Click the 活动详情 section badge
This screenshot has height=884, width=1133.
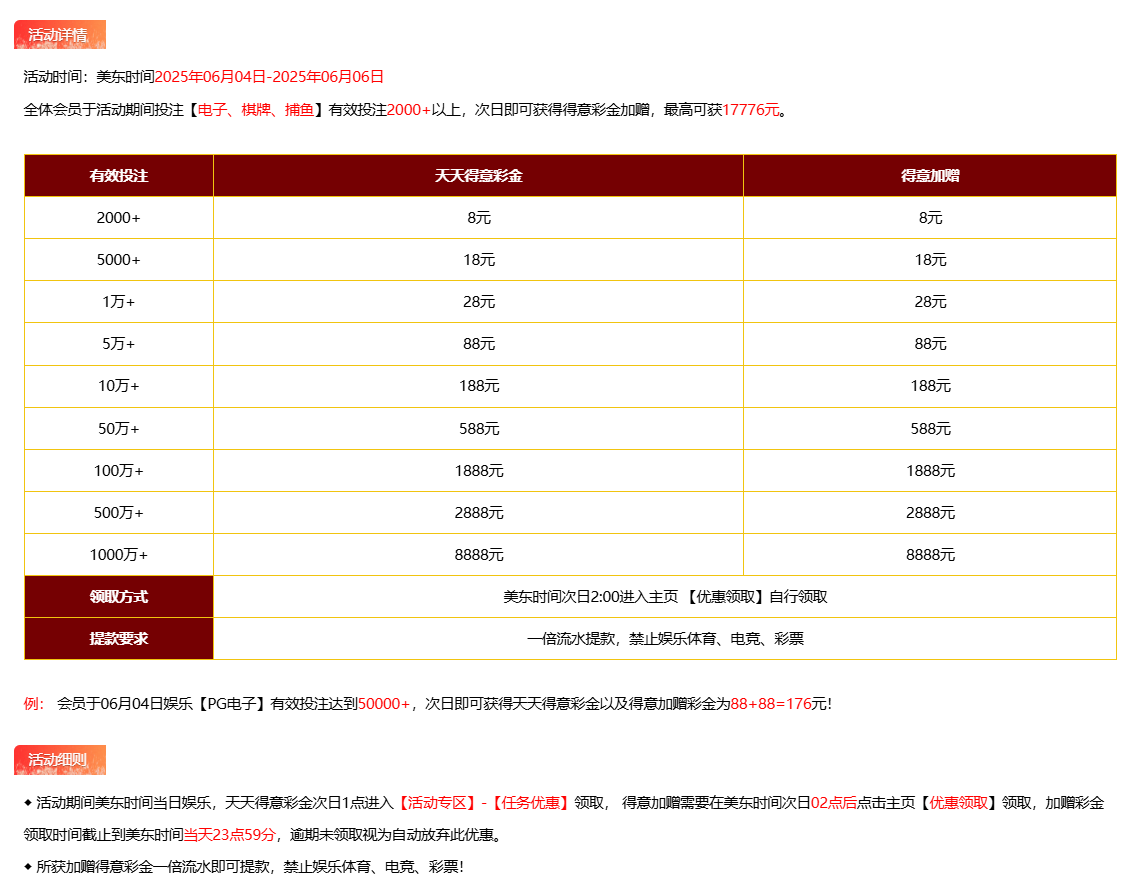[60, 35]
